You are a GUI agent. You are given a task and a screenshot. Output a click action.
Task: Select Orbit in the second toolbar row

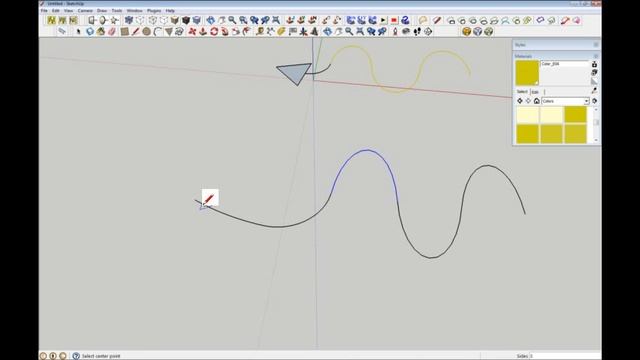[x=327, y=31]
